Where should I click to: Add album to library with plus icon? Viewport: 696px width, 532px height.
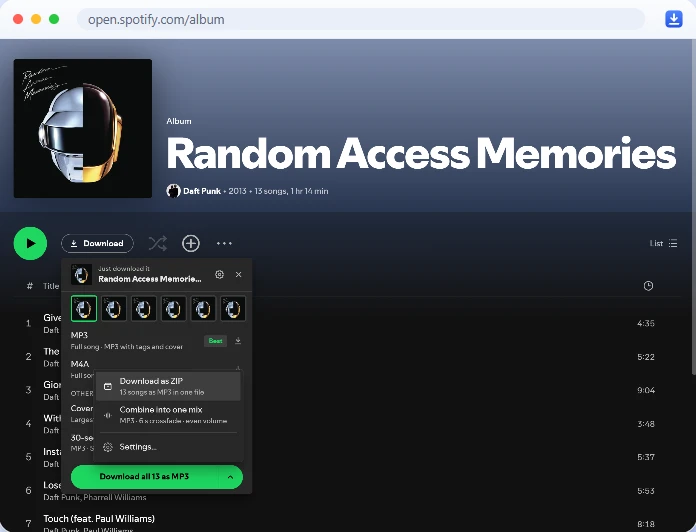191,243
